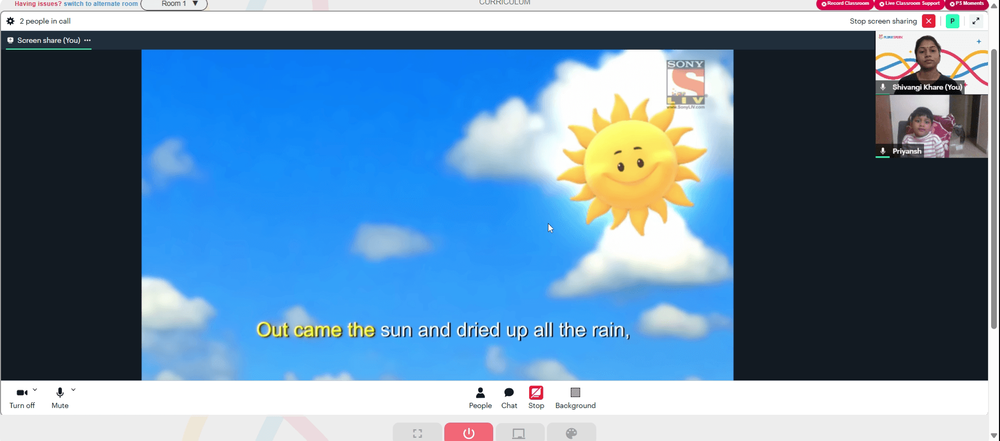Click the red power button
1000x441 pixels.
point(469,433)
